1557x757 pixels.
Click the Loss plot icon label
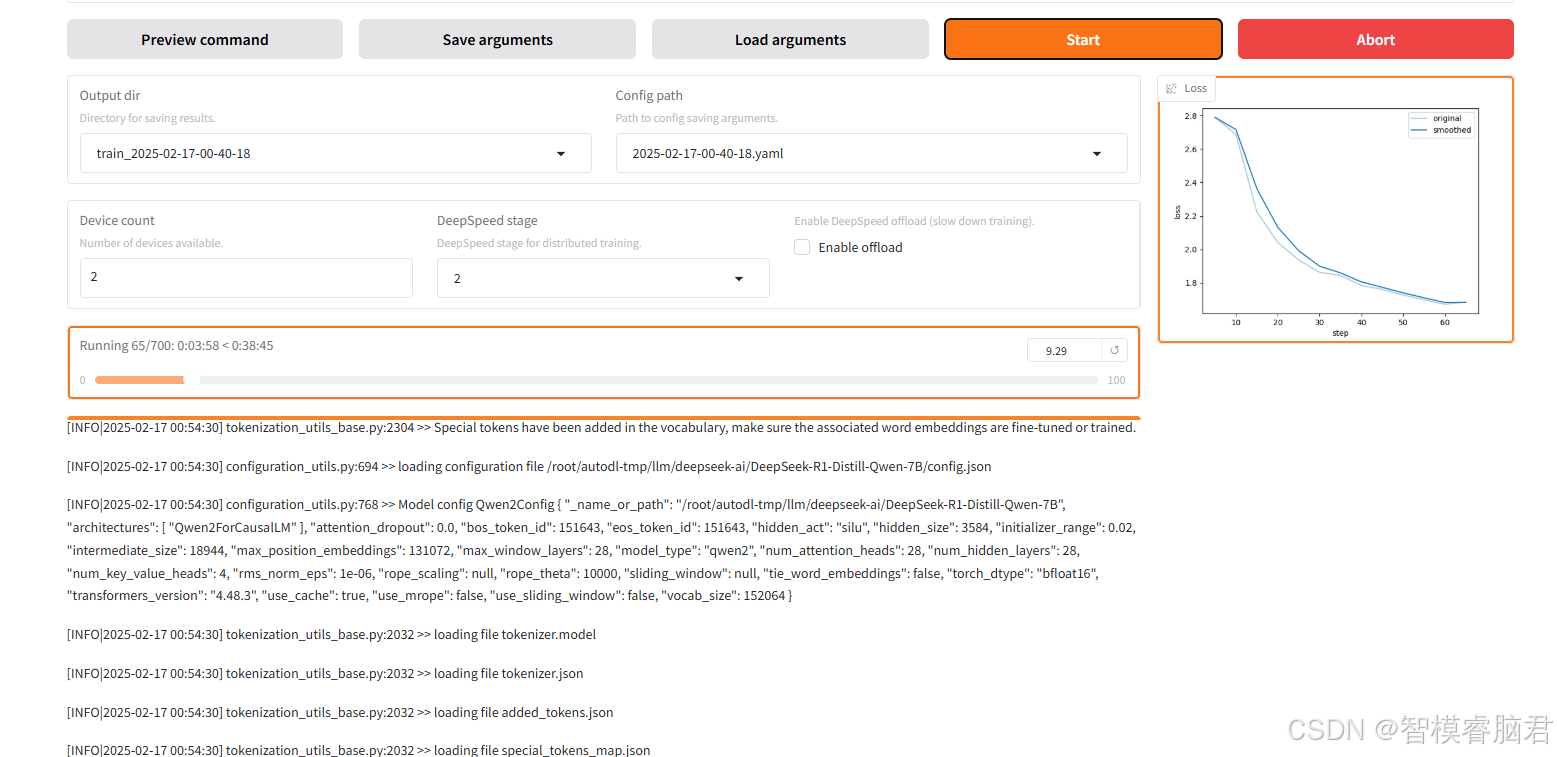point(1187,88)
